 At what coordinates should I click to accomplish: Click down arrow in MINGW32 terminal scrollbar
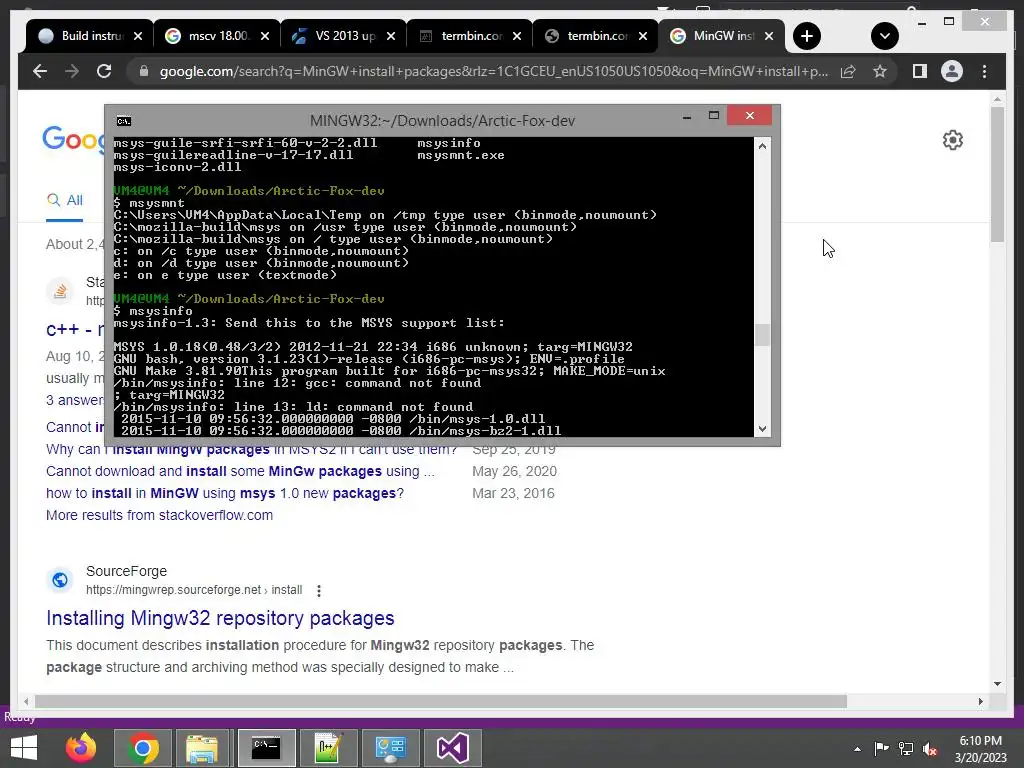tap(762, 429)
